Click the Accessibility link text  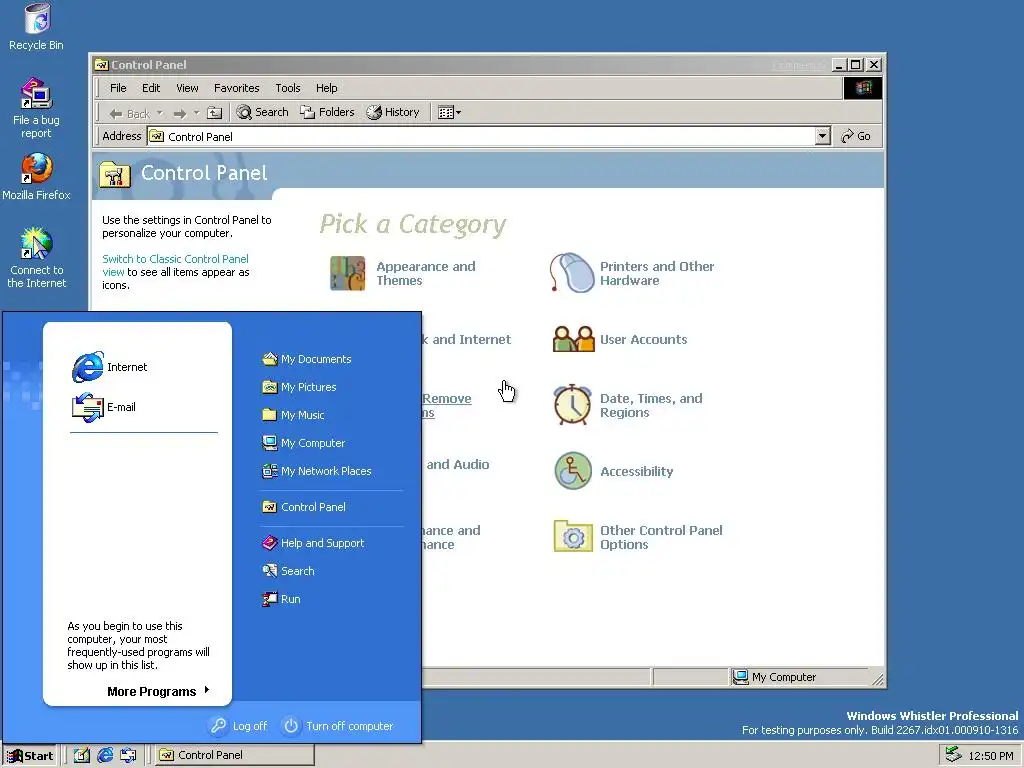(x=637, y=472)
